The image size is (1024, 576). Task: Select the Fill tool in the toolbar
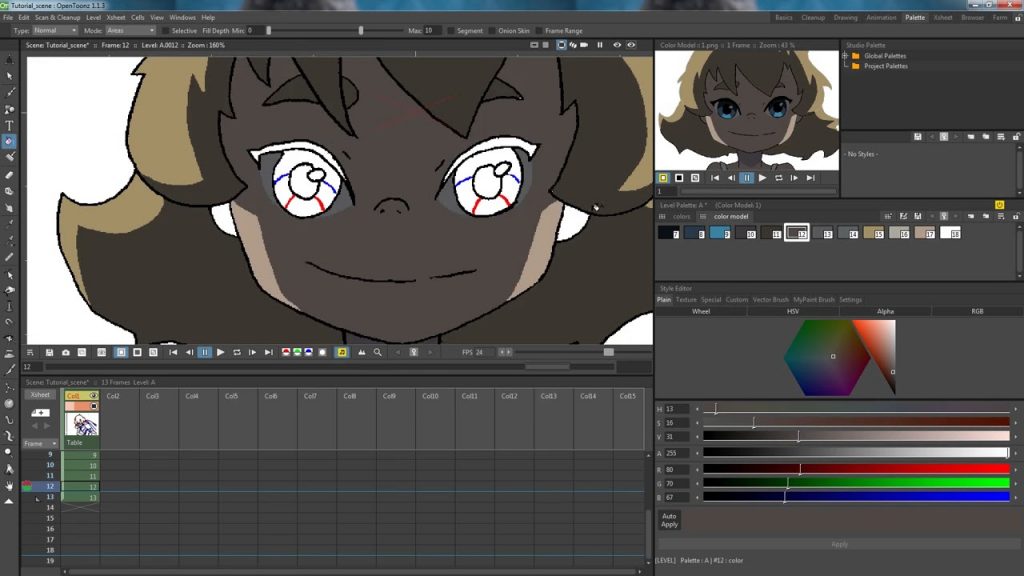[x=9, y=142]
